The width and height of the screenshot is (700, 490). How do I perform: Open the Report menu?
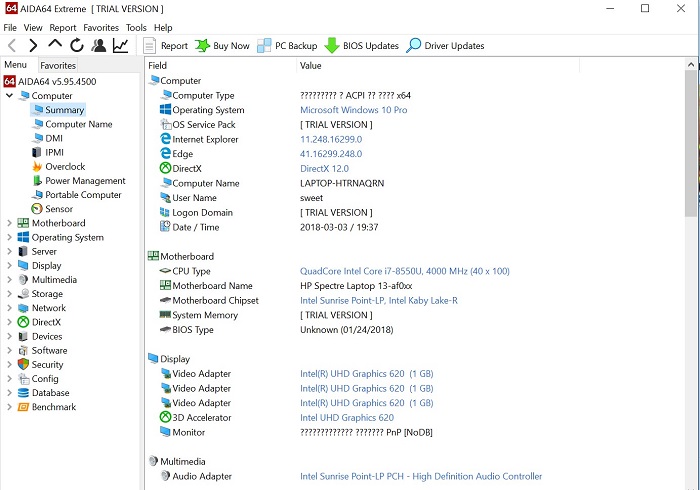[63, 28]
